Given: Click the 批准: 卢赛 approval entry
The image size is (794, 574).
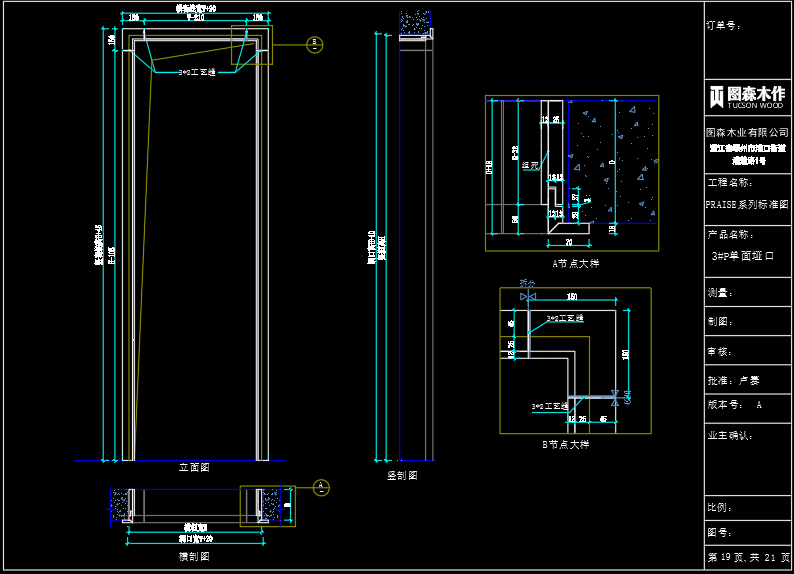Looking at the screenshot, I should 733,380.
